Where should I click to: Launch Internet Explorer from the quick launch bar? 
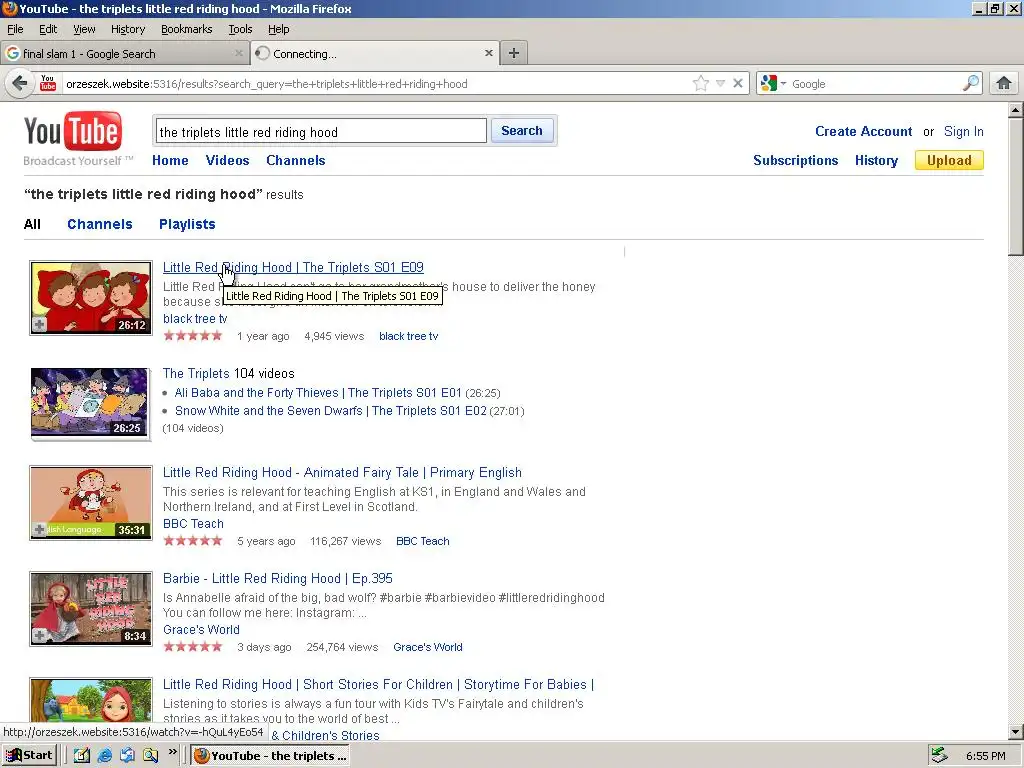tap(104, 756)
